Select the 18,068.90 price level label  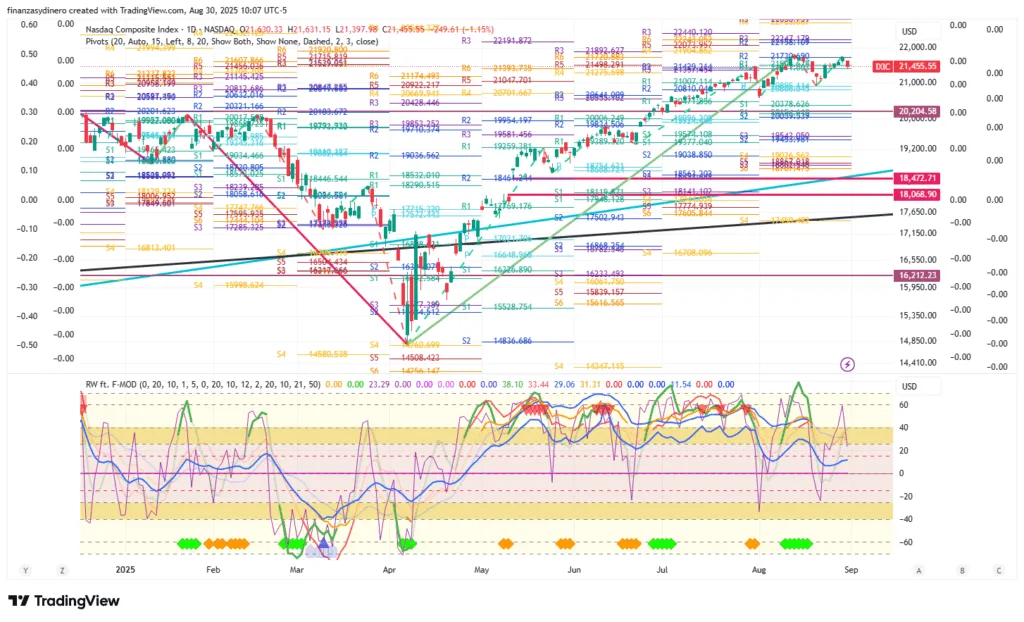(x=918, y=194)
